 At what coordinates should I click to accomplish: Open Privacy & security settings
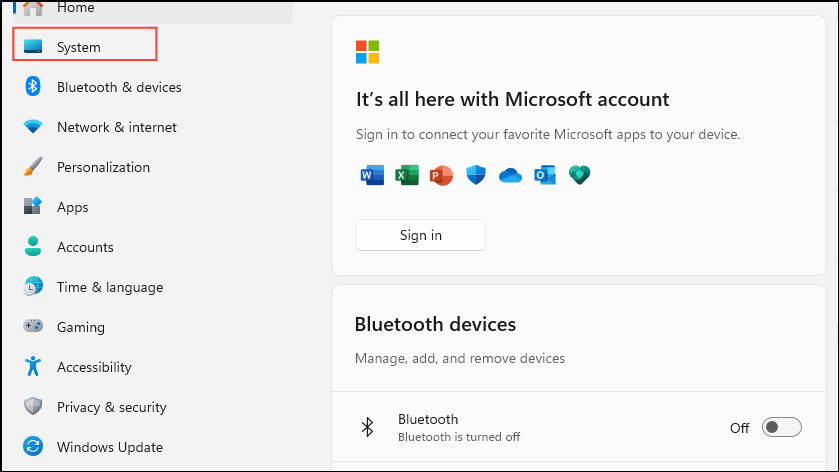pos(153,407)
